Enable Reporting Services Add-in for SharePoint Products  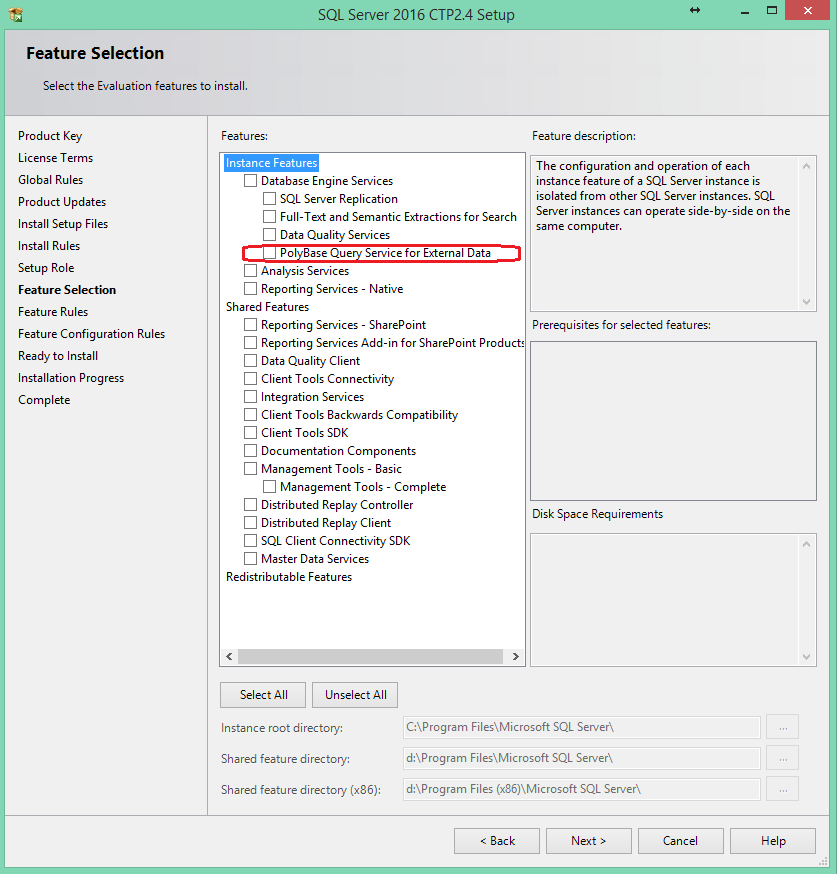251,342
